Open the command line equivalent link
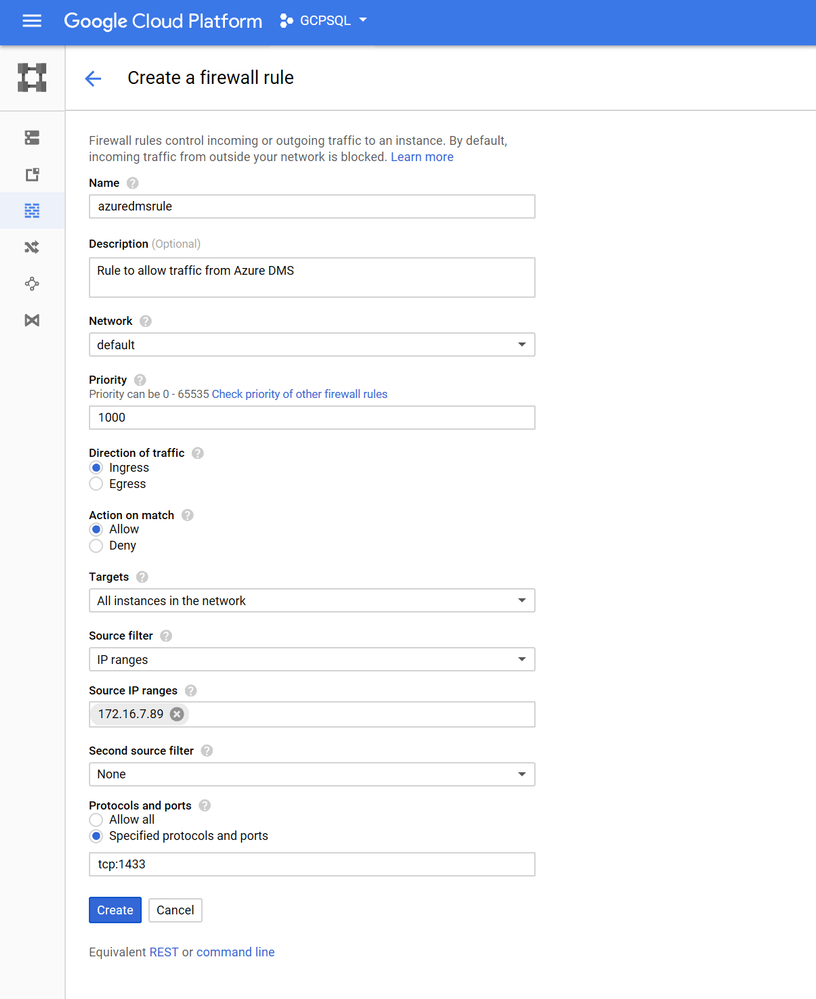Screen dimensions: 816x999 (x=235, y=952)
